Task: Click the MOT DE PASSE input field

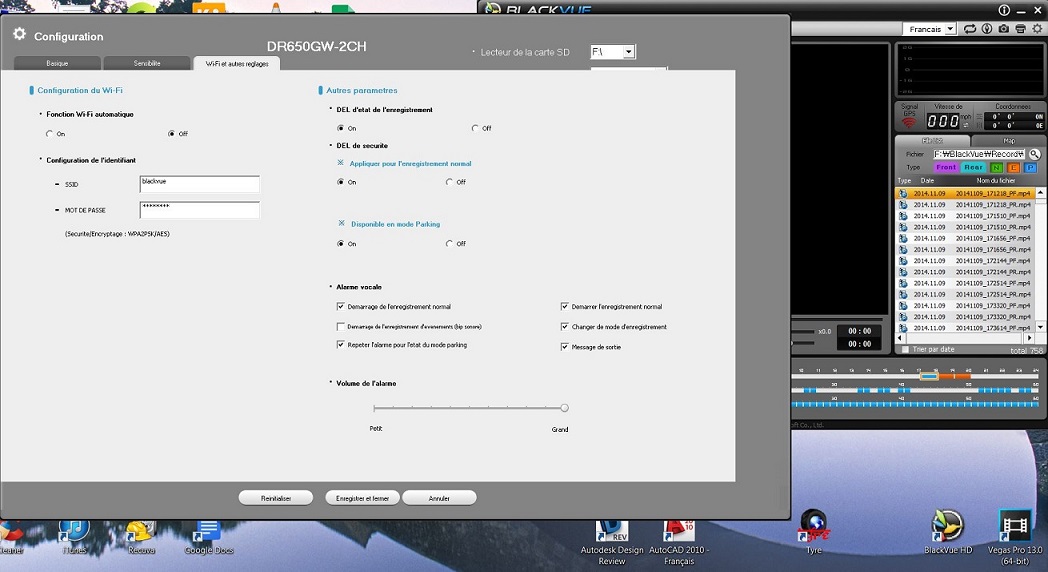Action: click(200, 210)
